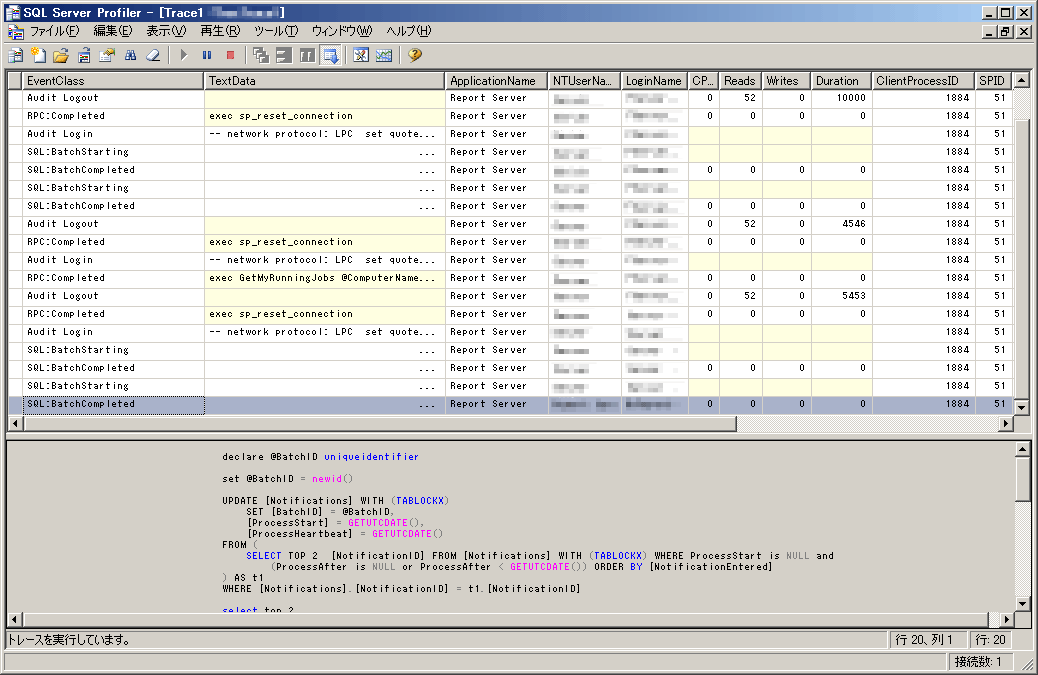Click the ApplicationName column header
This screenshot has height=675, width=1038.
pos(496,81)
